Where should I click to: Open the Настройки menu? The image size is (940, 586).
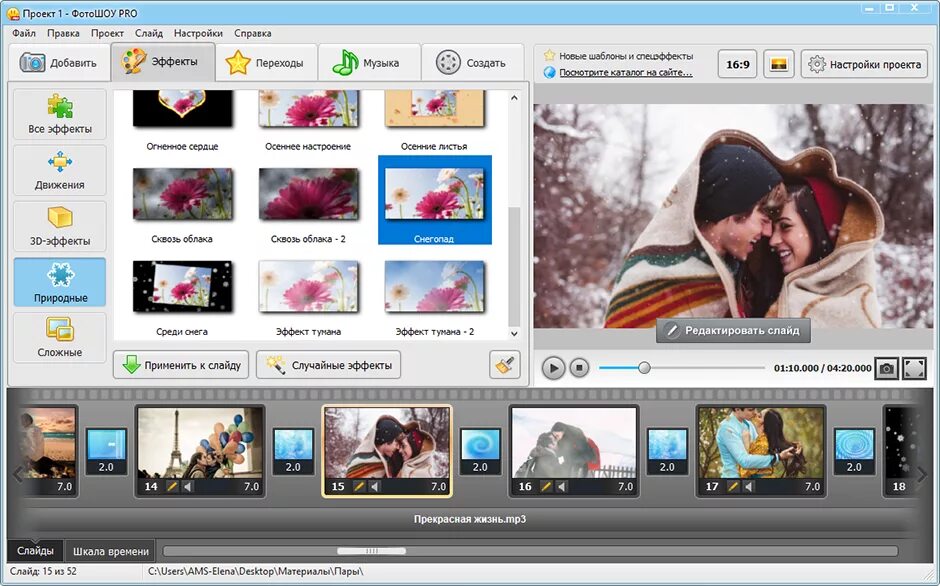[198, 33]
